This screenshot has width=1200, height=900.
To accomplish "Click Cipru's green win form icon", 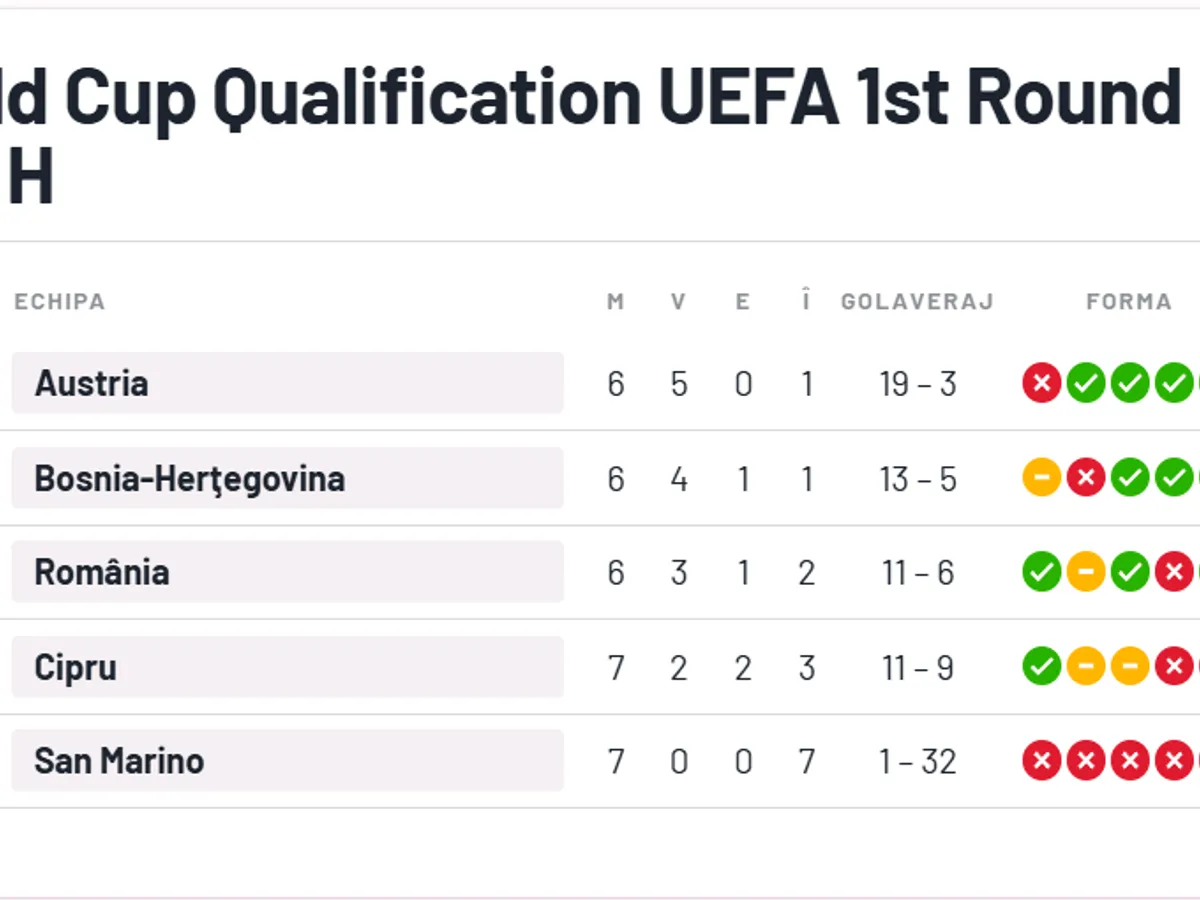I will point(1041,667).
